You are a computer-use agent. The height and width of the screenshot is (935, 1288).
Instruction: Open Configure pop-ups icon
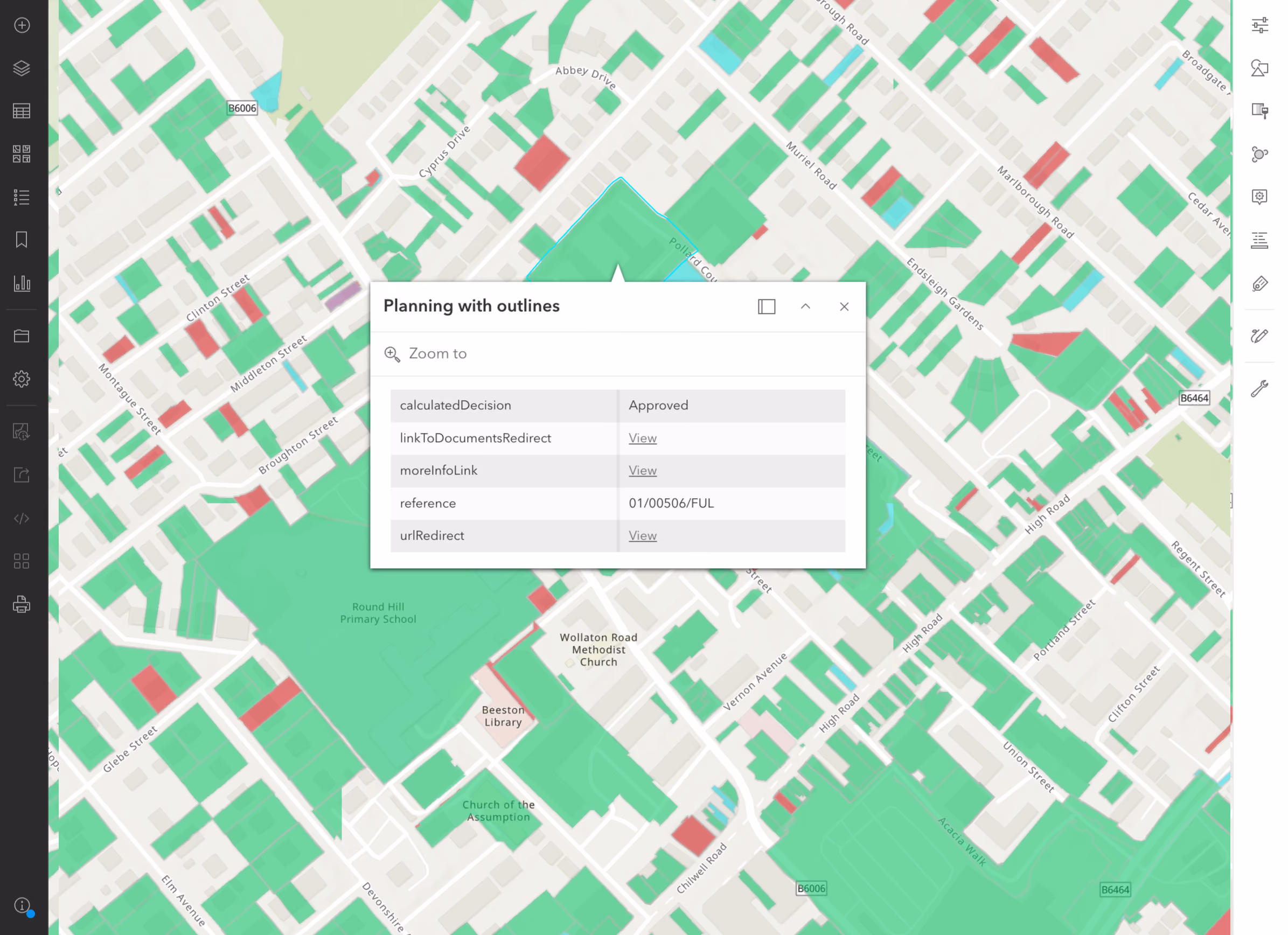click(1259, 197)
